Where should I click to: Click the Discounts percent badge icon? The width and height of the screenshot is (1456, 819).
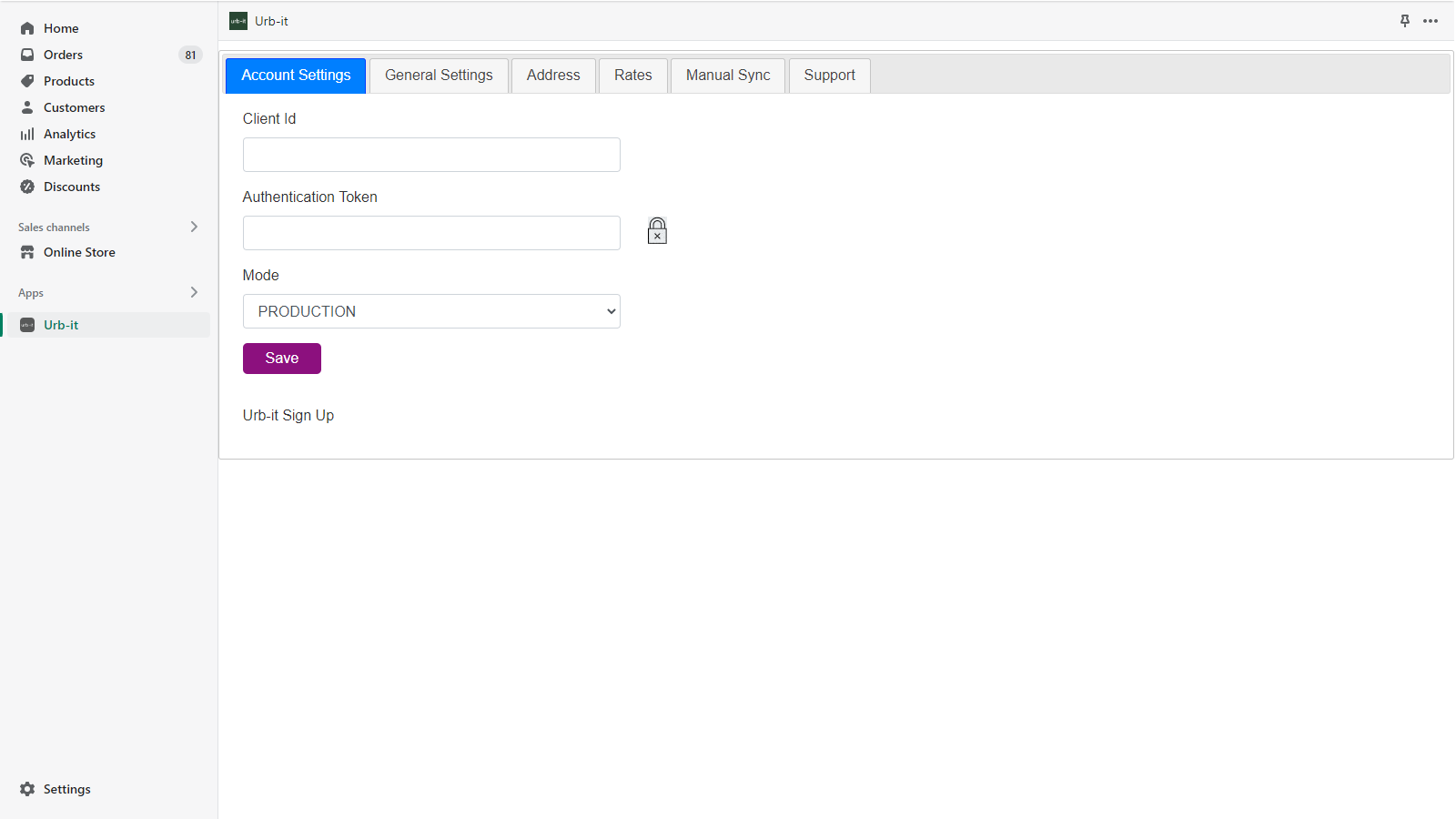[x=27, y=187]
